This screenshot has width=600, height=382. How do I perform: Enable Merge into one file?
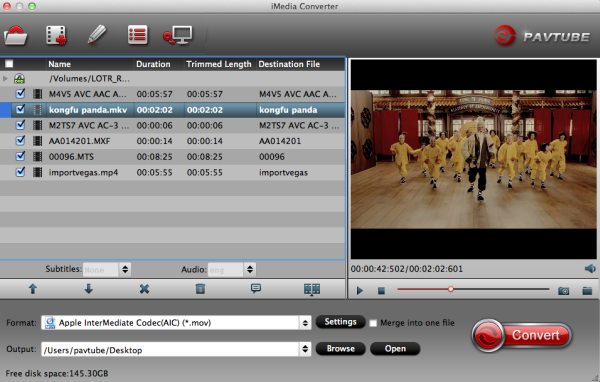[373, 323]
